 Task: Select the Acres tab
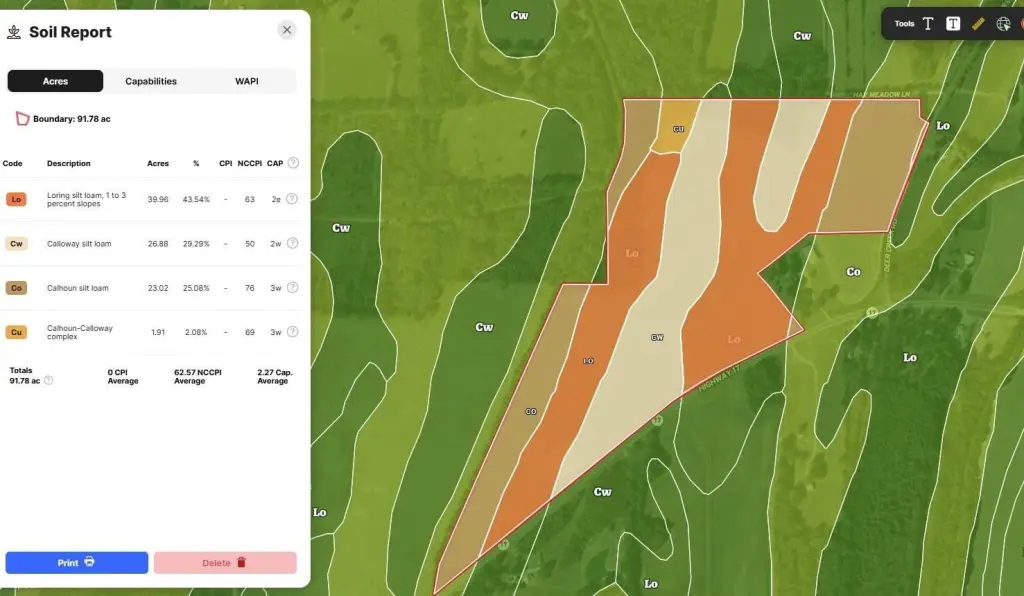coord(55,81)
